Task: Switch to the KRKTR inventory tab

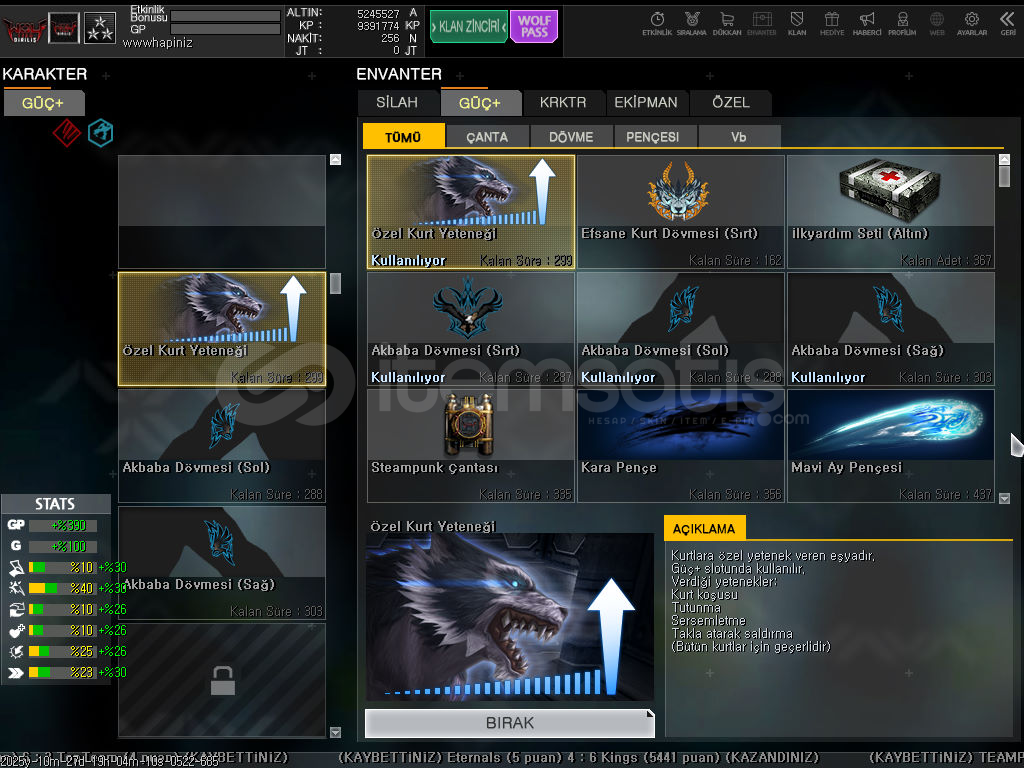Action: [x=563, y=103]
